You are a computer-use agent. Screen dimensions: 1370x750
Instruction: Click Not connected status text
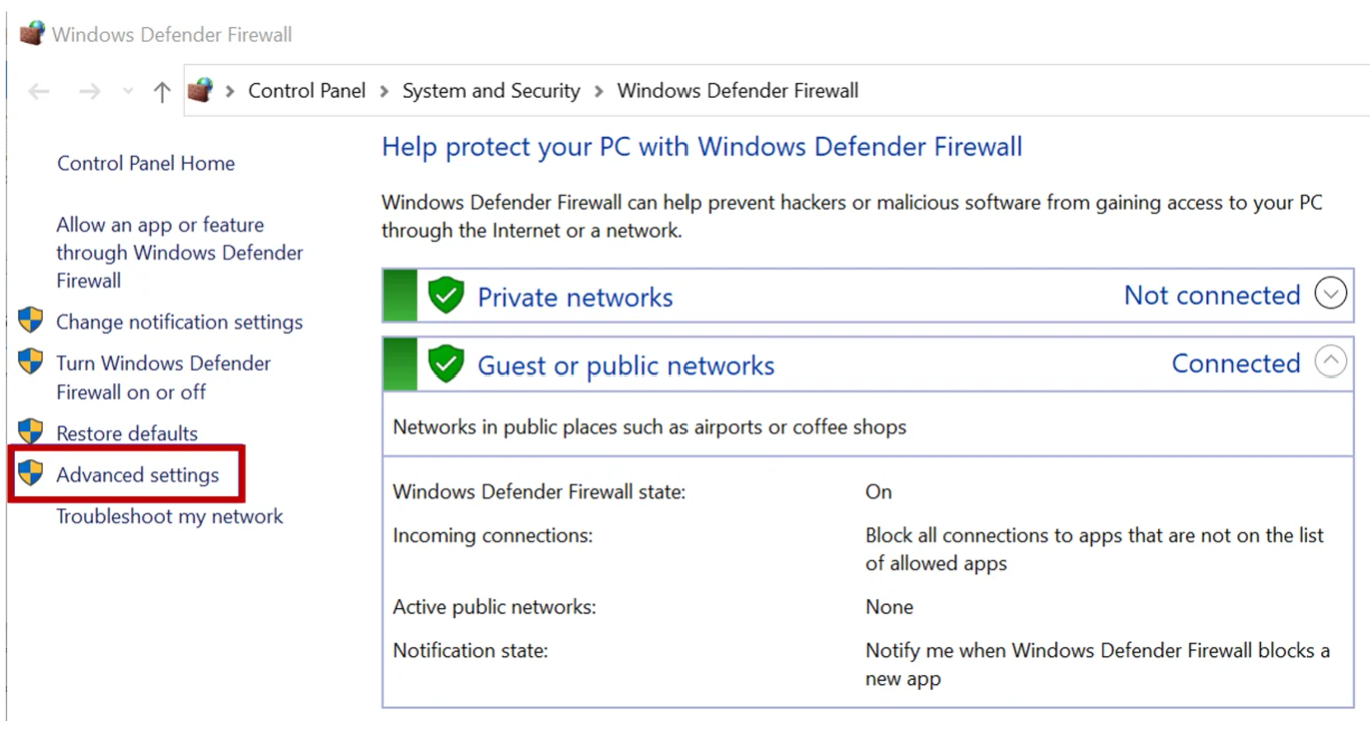[x=1212, y=295]
